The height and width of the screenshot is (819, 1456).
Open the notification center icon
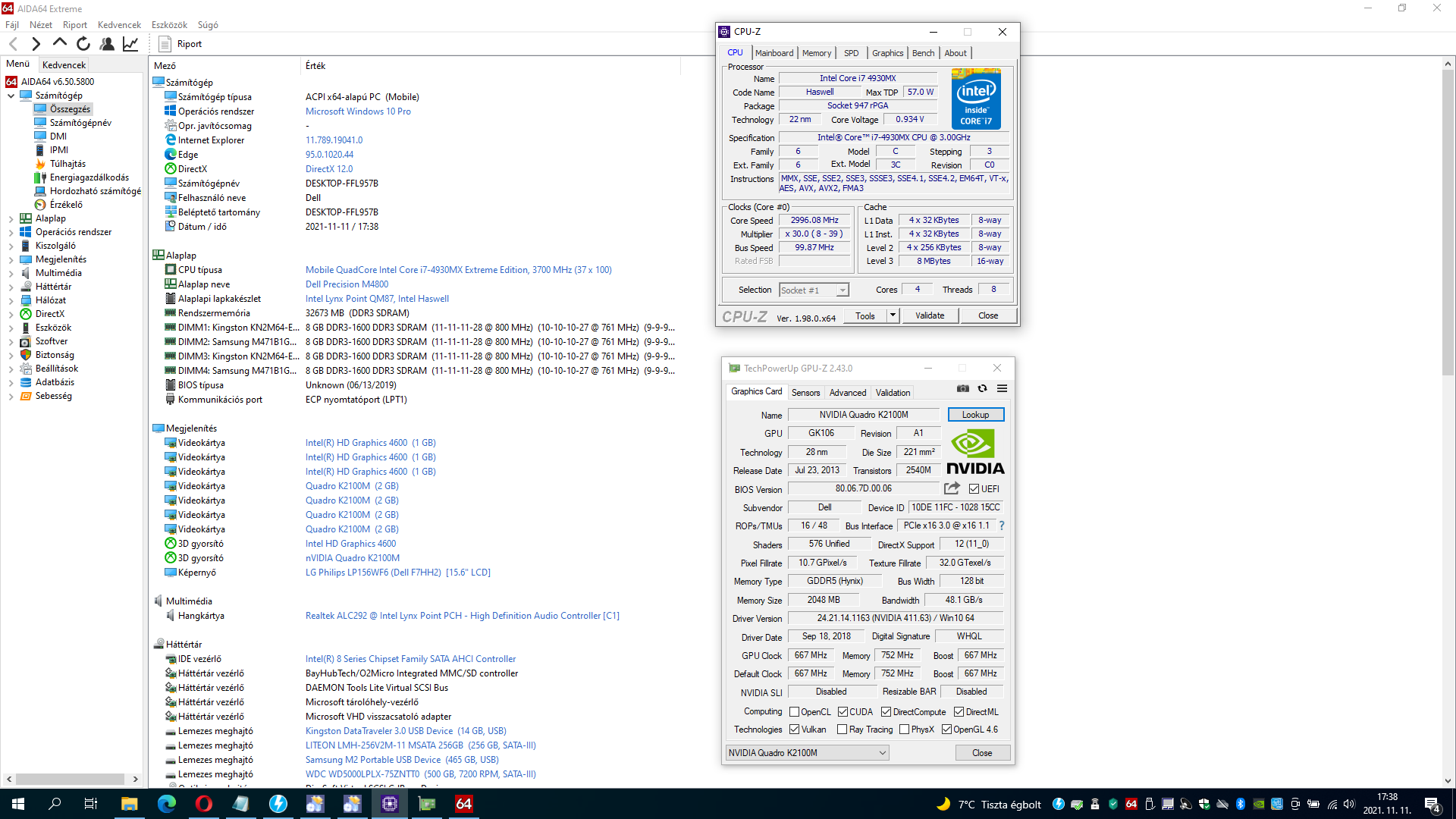1432,805
